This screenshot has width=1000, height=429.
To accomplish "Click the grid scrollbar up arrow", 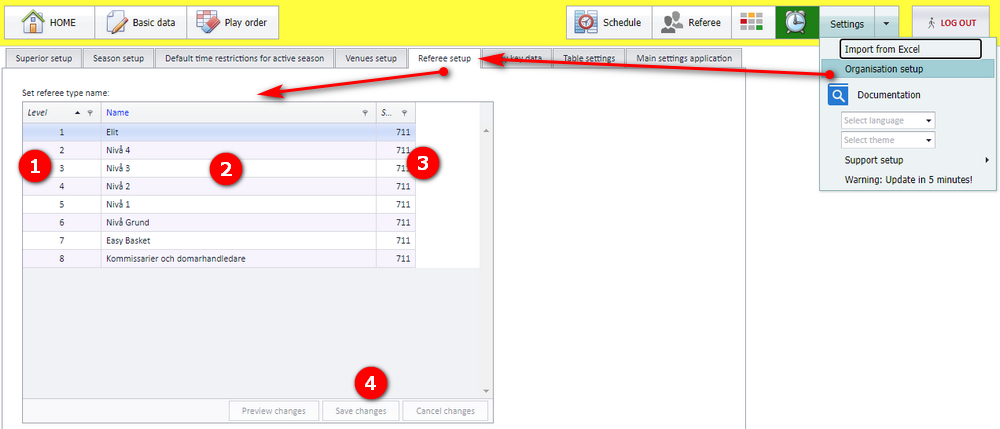I will tap(486, 131).
